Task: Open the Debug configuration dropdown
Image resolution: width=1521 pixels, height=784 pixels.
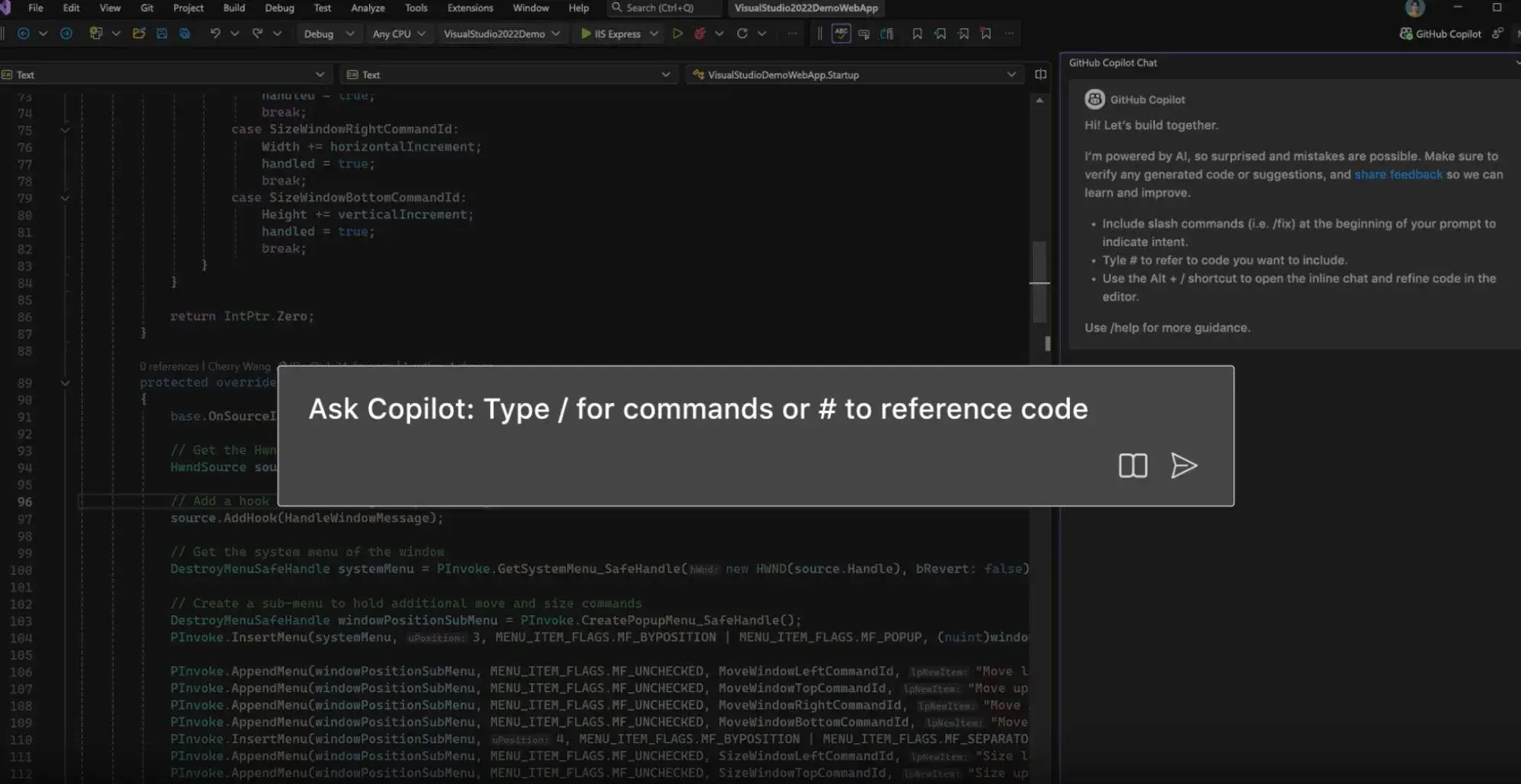Action: pyautogui.click(x=329, y=33)
